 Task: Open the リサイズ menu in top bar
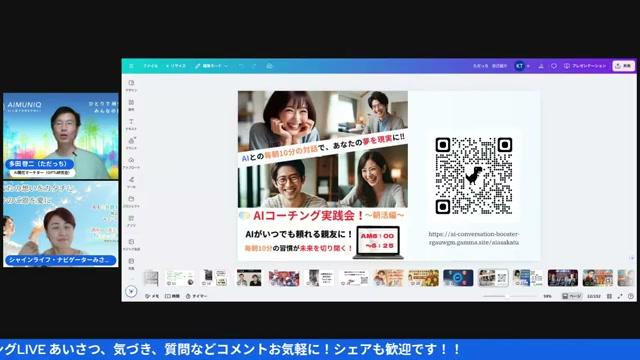tap(176, 66)
